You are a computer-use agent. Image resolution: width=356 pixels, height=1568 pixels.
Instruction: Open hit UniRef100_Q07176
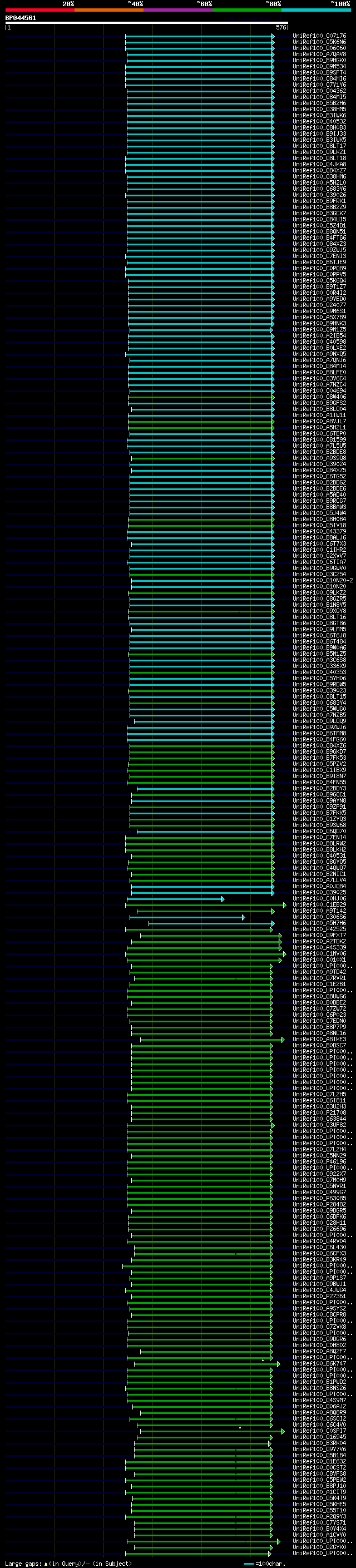[x=319, y=36]
